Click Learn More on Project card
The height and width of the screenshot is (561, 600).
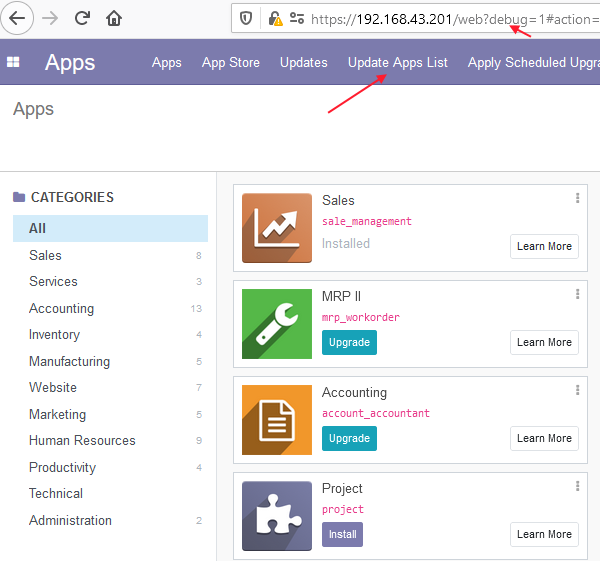tap(544, 535)
